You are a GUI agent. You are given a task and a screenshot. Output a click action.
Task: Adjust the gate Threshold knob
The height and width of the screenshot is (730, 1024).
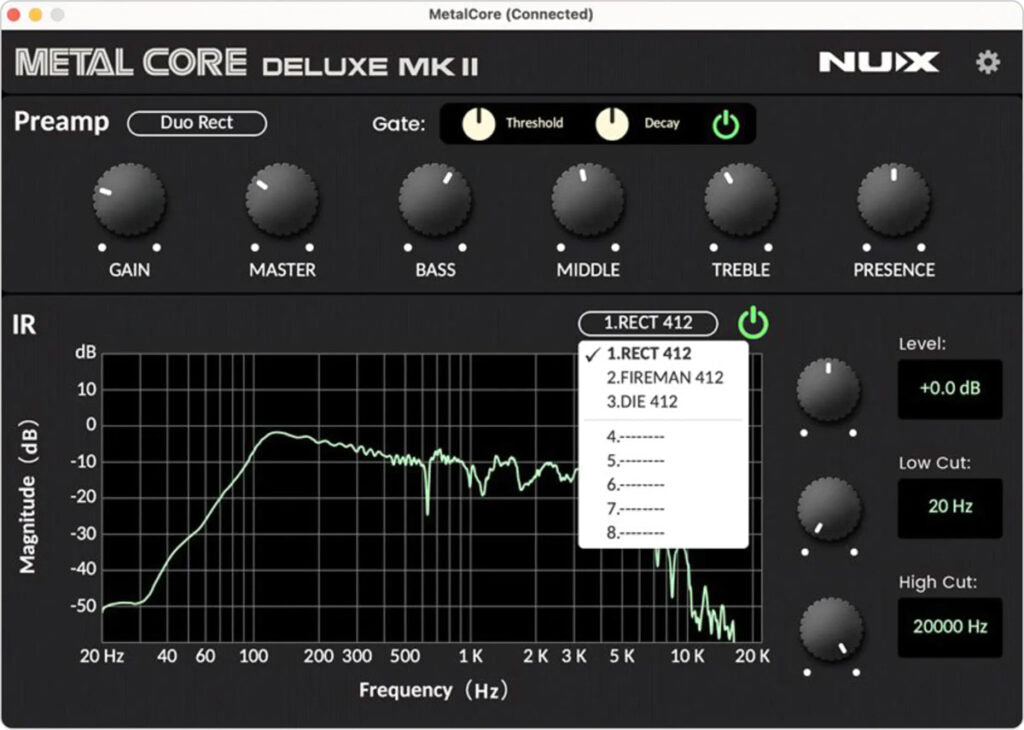[x=479, y=124]
